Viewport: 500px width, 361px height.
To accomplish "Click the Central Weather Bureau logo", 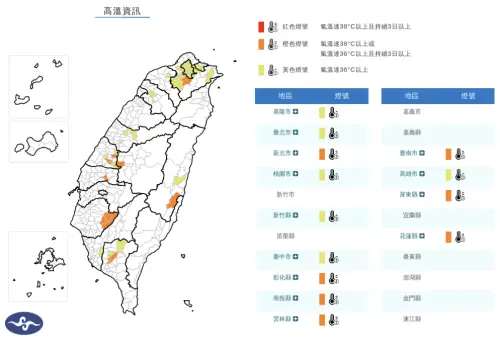I will (24, 323).
